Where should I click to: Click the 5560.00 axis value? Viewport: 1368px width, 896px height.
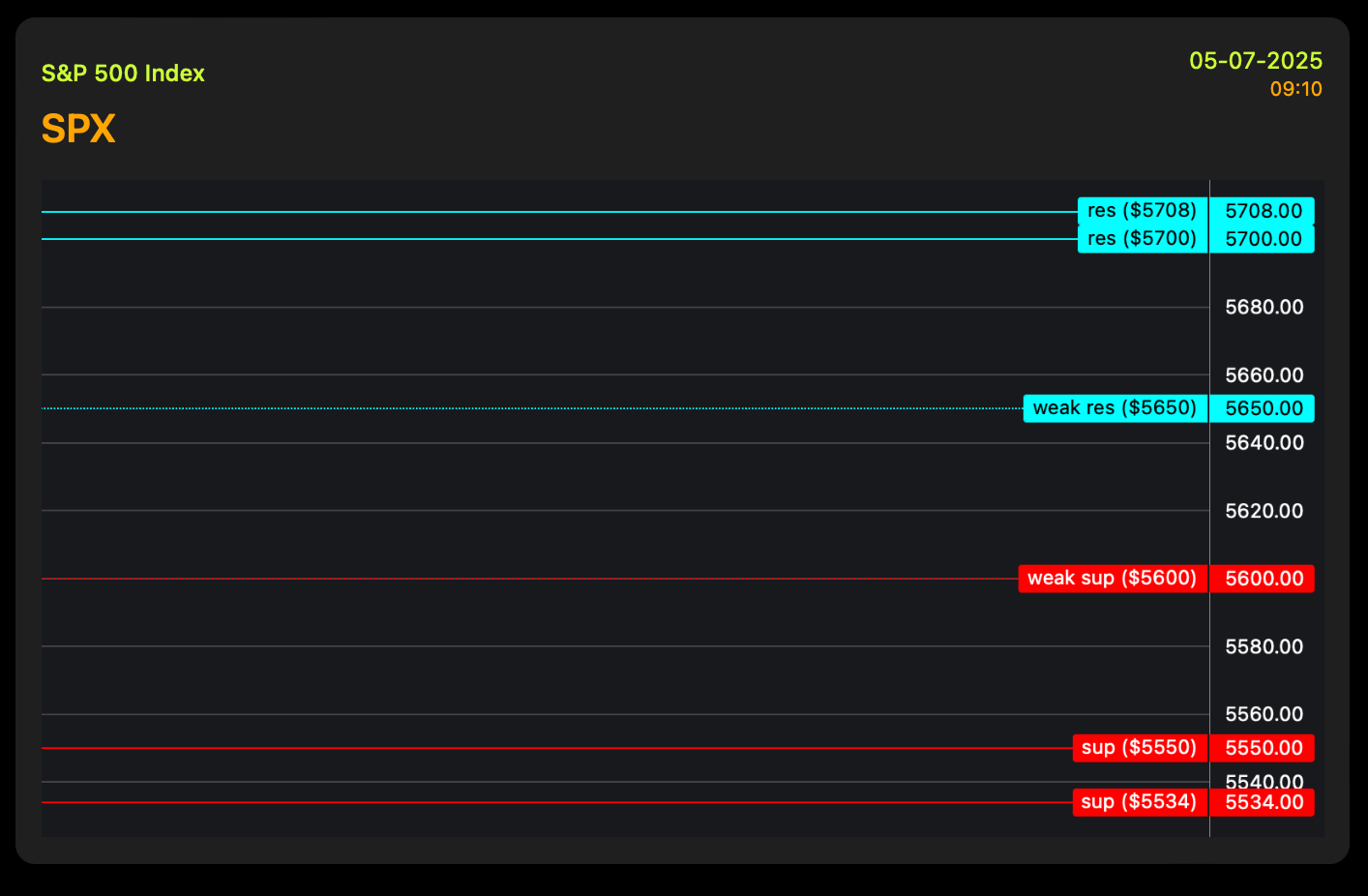[x=1264, y=714]
